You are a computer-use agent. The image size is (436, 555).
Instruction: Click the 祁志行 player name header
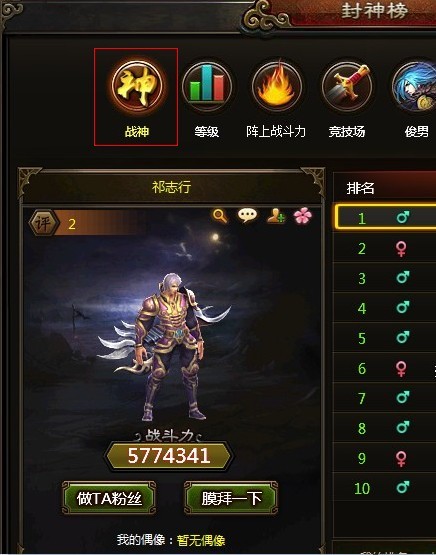pos(171,187)
